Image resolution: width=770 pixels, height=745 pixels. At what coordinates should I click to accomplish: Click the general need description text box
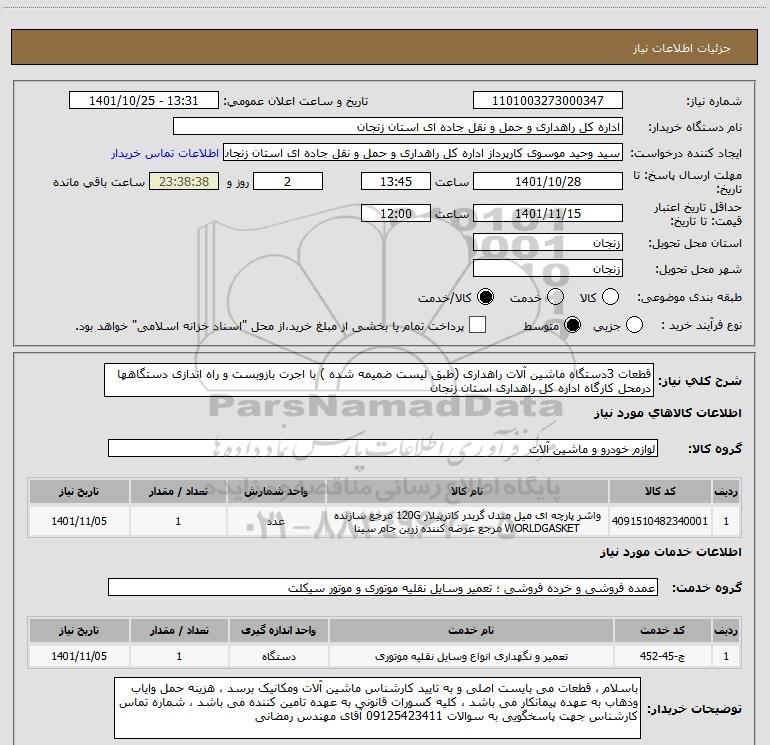click(x=379, y=381)
